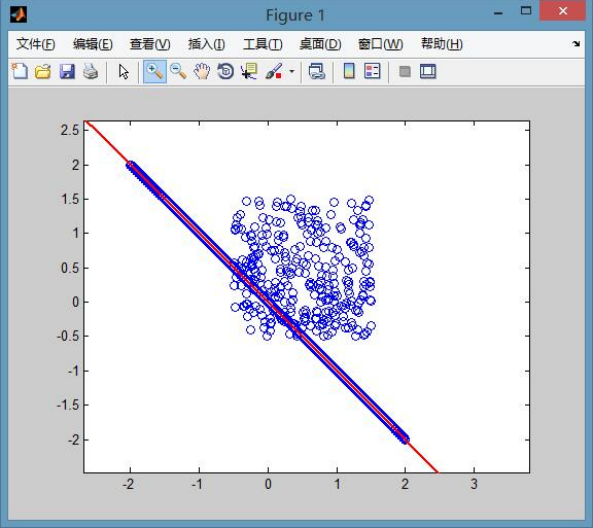Viewport: 593px width, 528px height.
Task: Open the 文件(F) menu
Action: [x=36, y=44]
